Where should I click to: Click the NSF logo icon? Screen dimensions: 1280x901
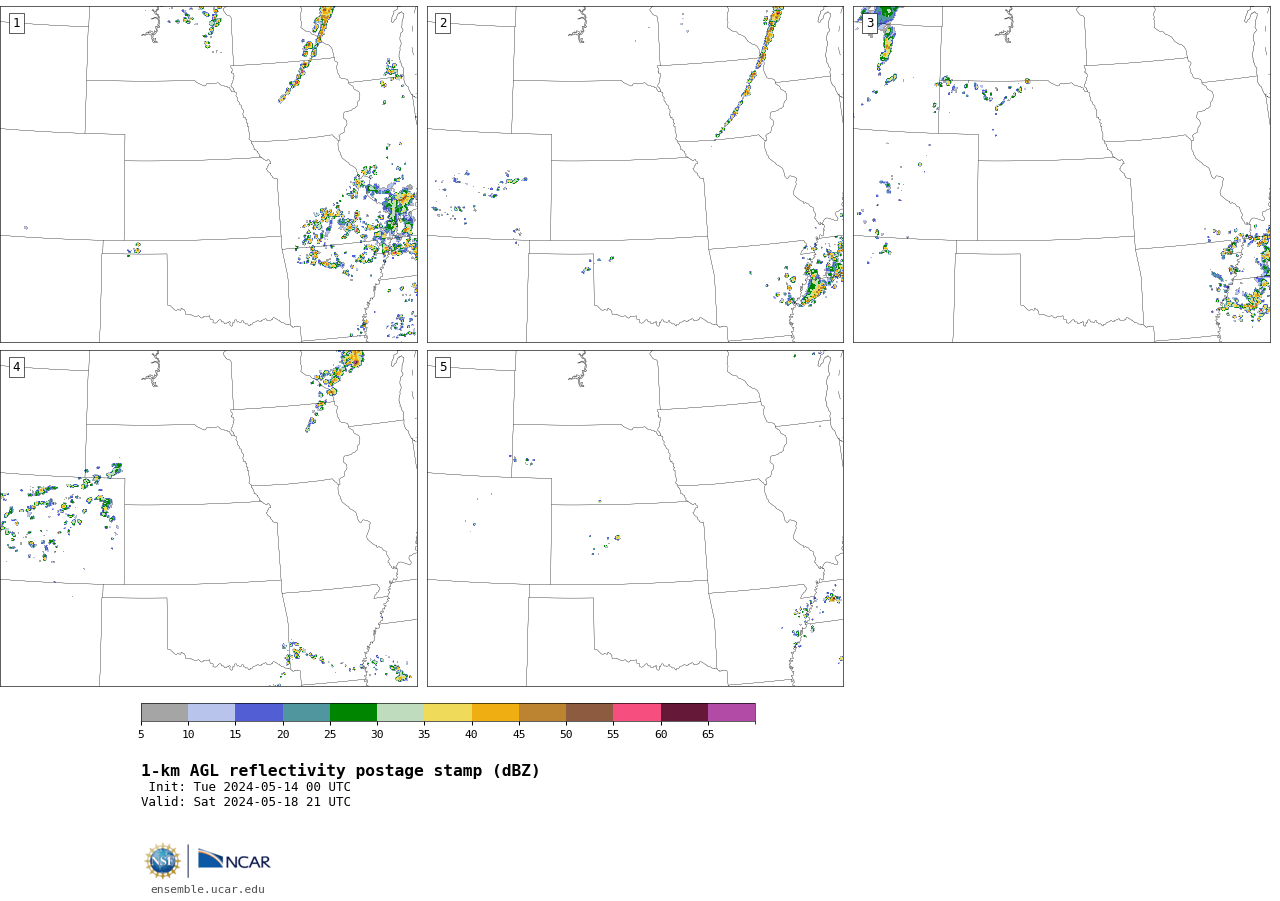pos(162,861)
